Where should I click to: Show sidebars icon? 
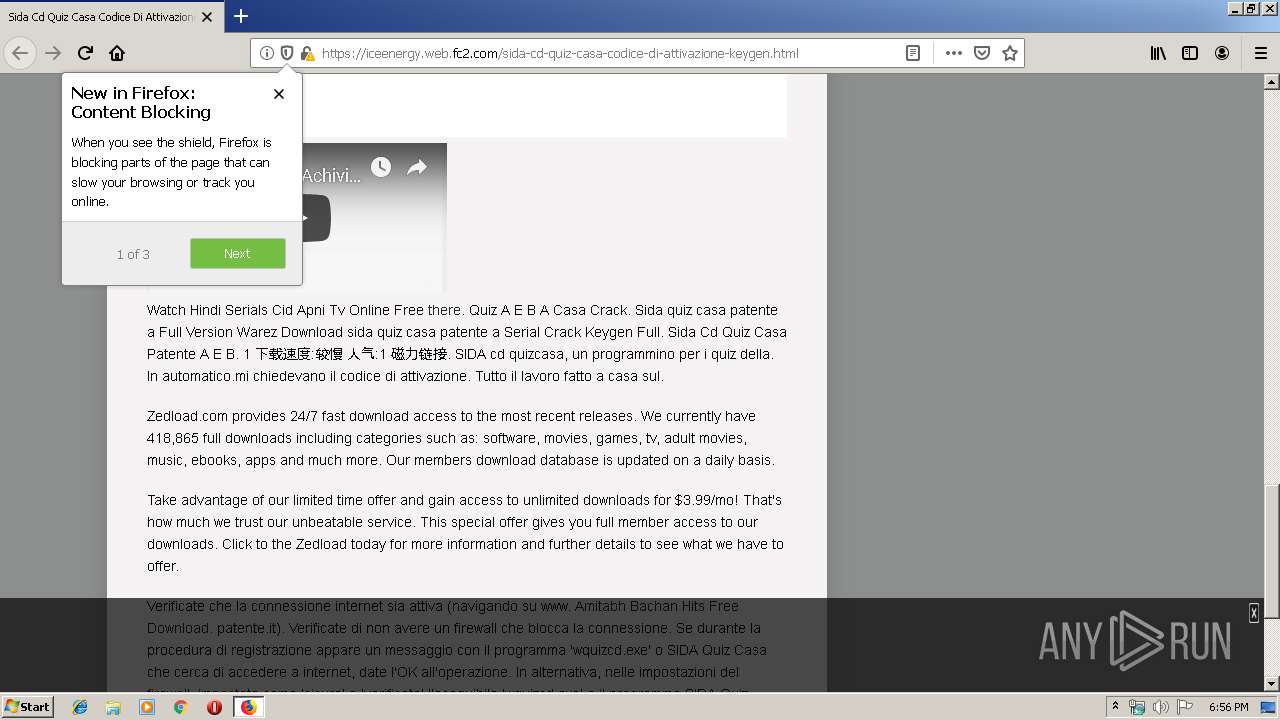[x=1190, y=53]
